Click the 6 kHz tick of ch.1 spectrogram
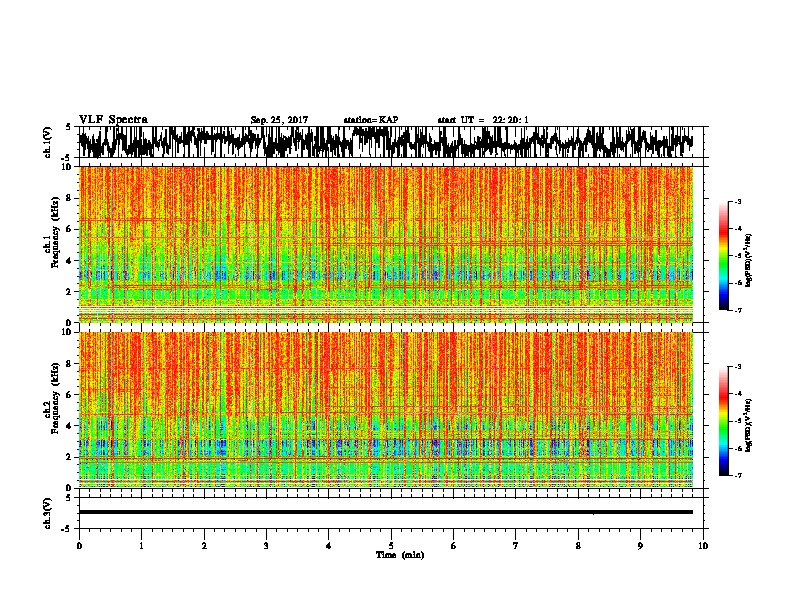792x612 pixels. pyautogui.click(x=70, y=229)
